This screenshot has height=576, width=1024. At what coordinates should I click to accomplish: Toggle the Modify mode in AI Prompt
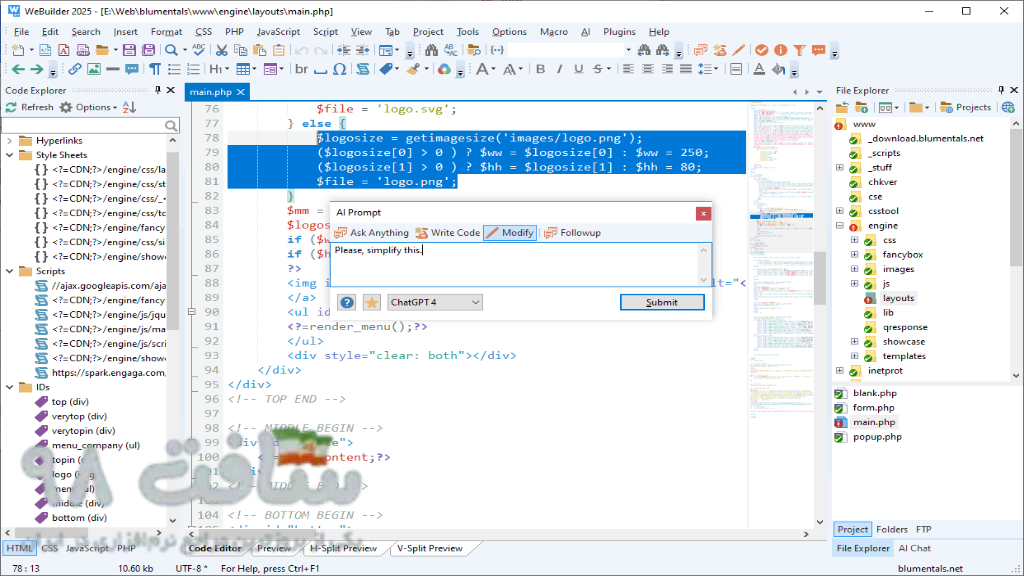click(x=510, y=232)
